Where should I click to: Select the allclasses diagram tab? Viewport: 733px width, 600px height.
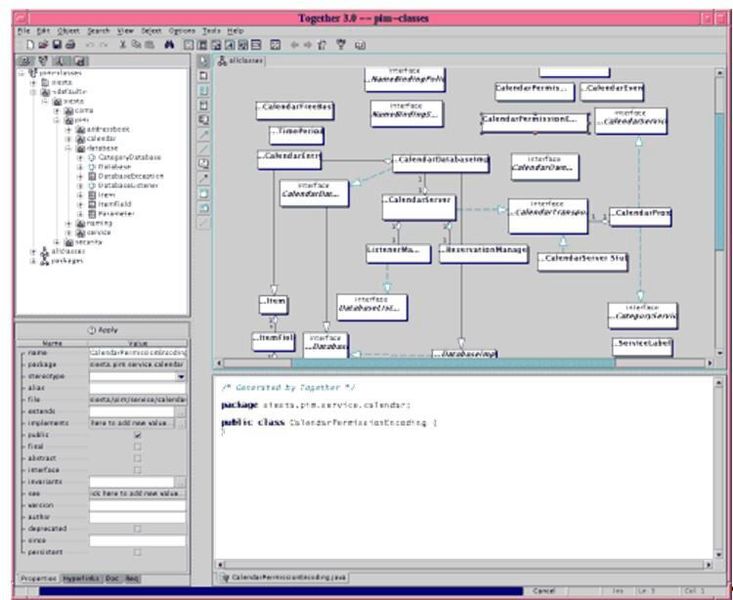tap(240, 61)
